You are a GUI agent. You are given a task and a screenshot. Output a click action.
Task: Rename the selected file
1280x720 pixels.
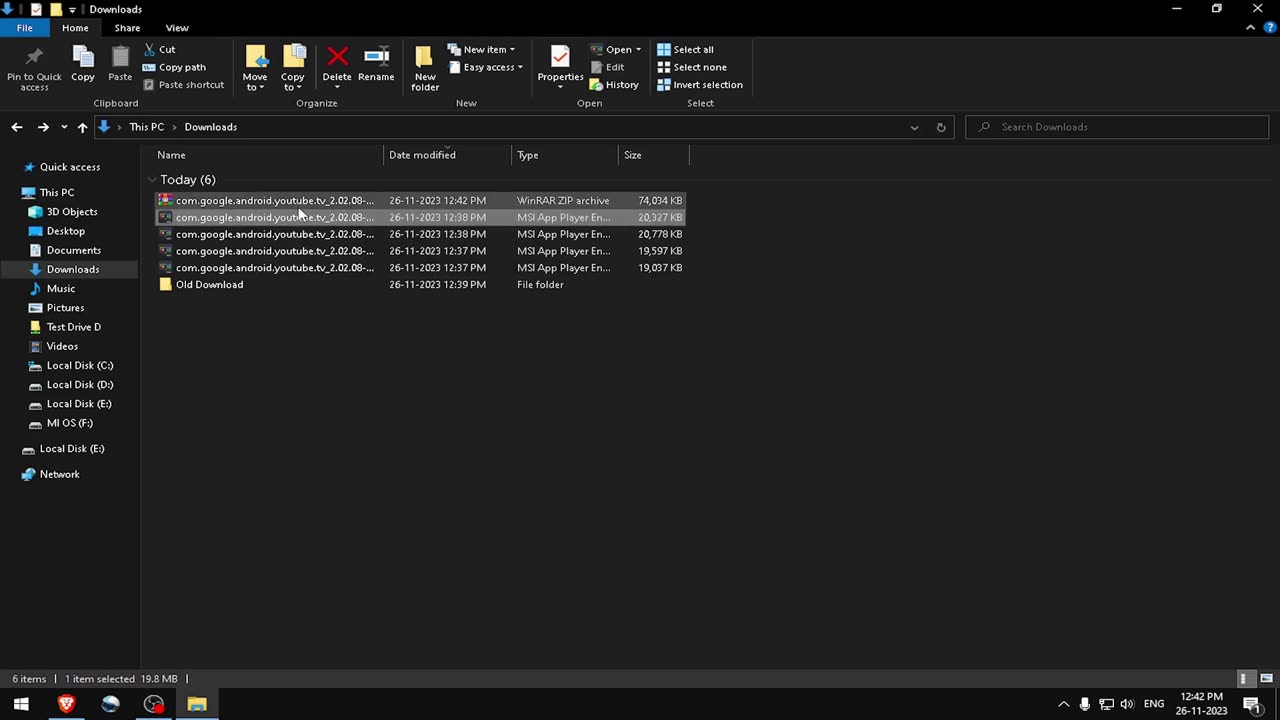tap(376, 64)
